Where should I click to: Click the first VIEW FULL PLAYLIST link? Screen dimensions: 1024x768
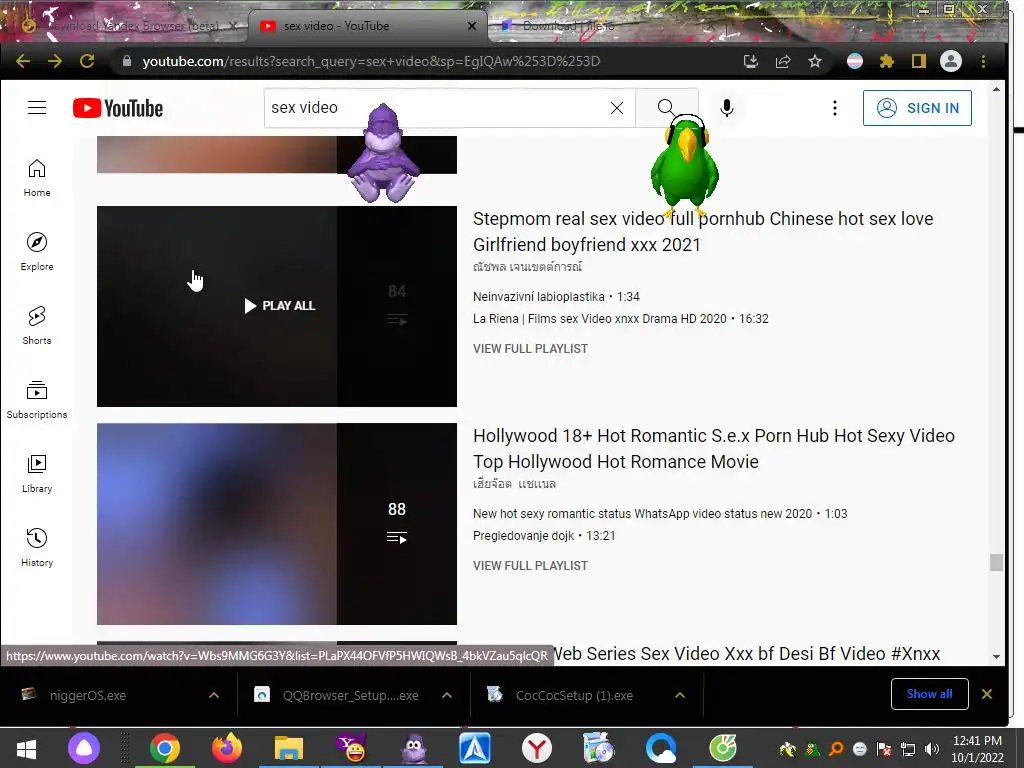tap(530, 349)
